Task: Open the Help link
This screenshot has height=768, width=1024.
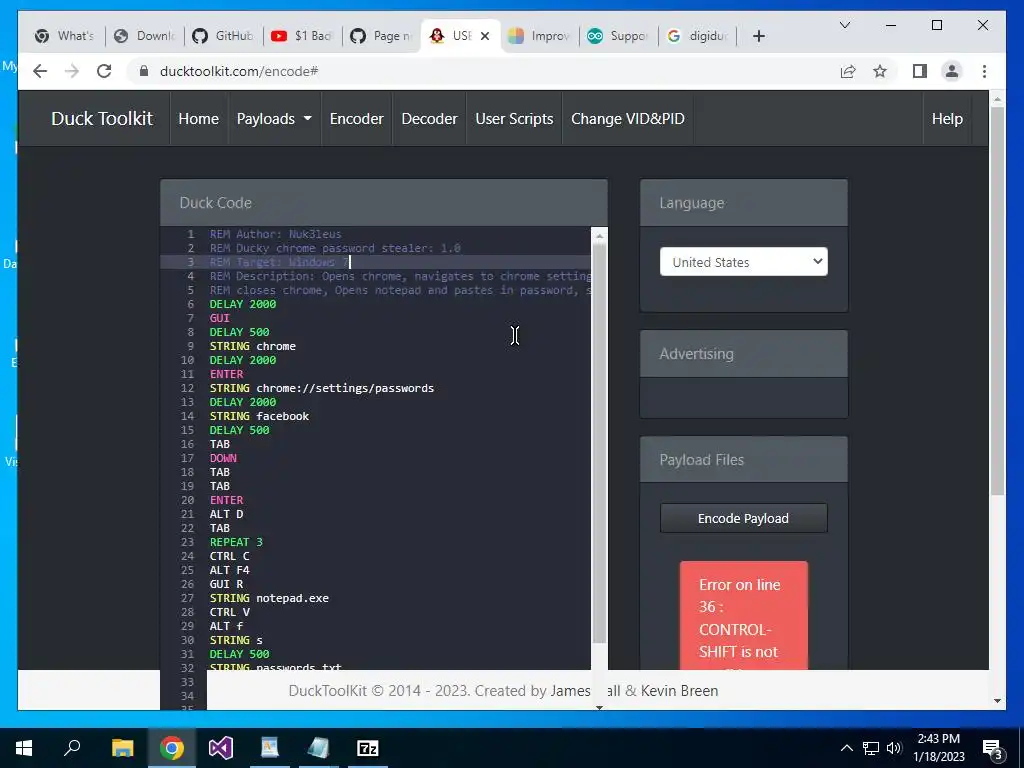Action: click(x=947, y=119)
